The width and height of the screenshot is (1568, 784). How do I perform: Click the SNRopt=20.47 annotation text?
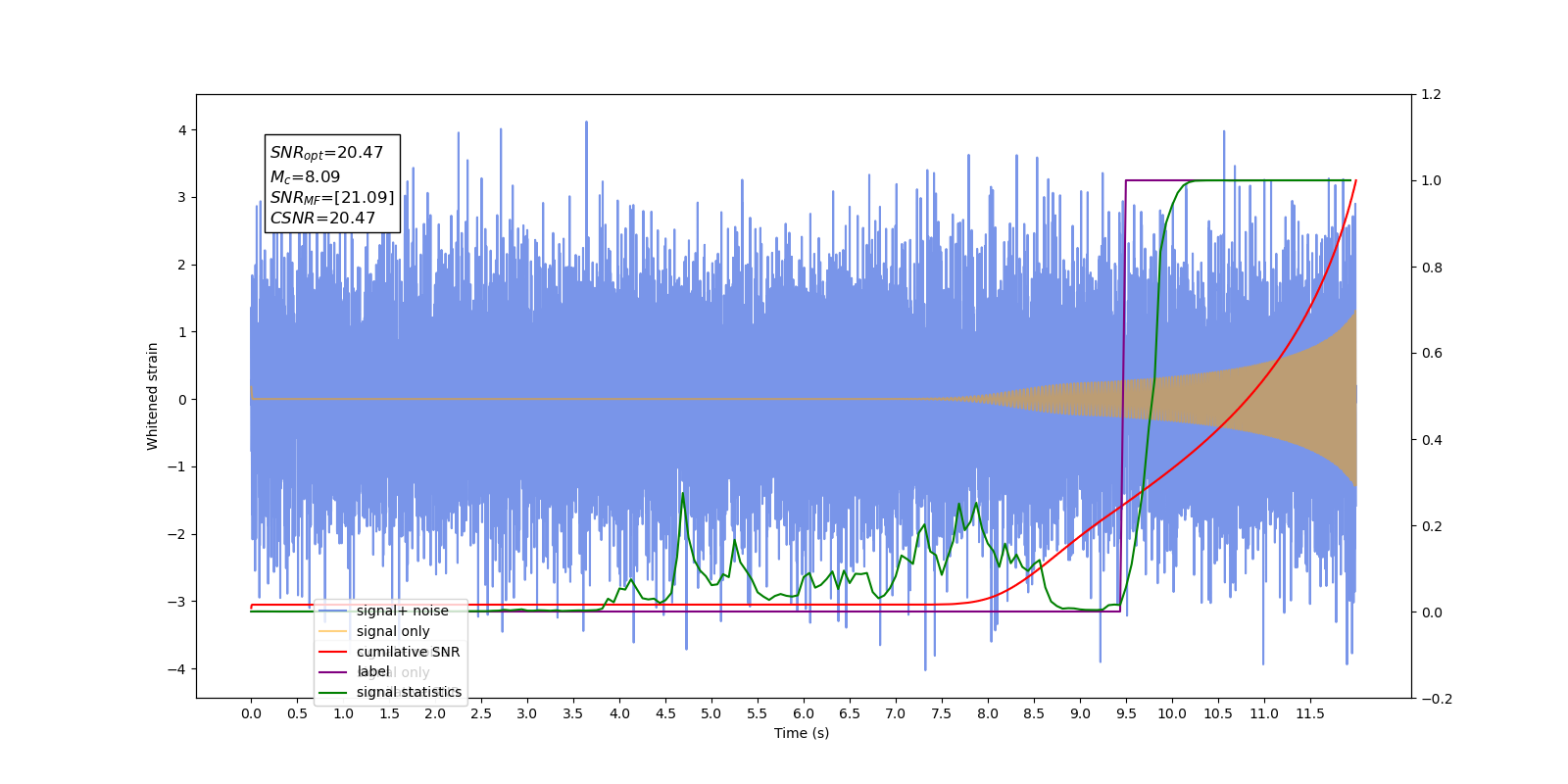(326, 154)
